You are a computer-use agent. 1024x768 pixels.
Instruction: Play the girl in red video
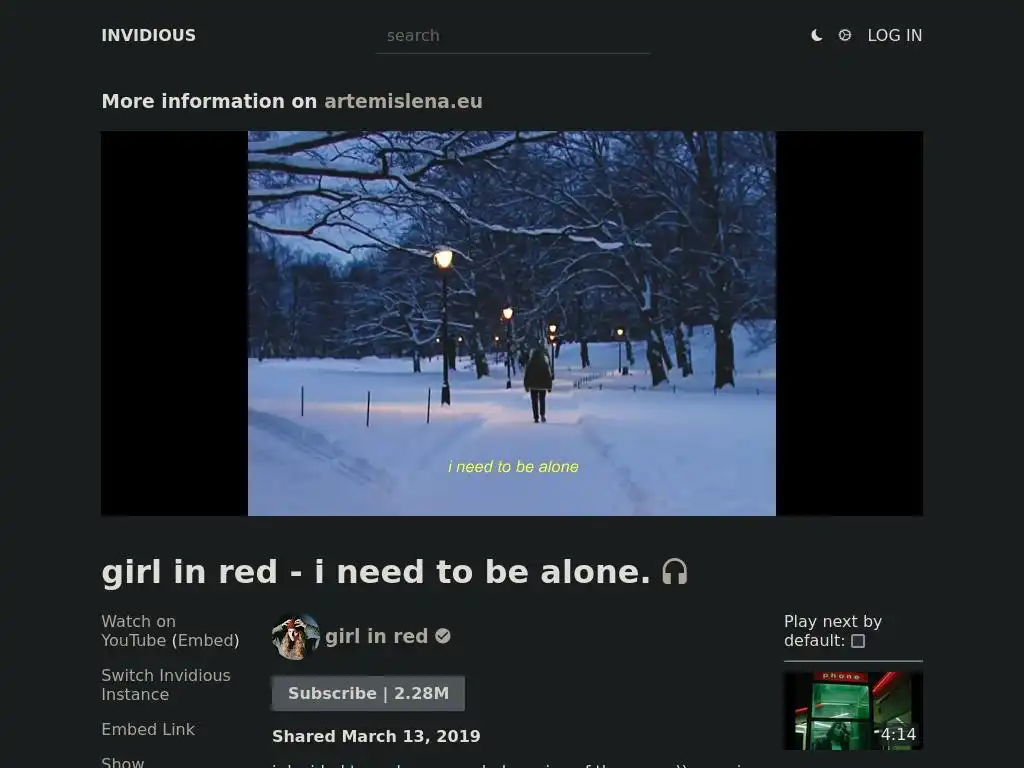pos(512,323)
